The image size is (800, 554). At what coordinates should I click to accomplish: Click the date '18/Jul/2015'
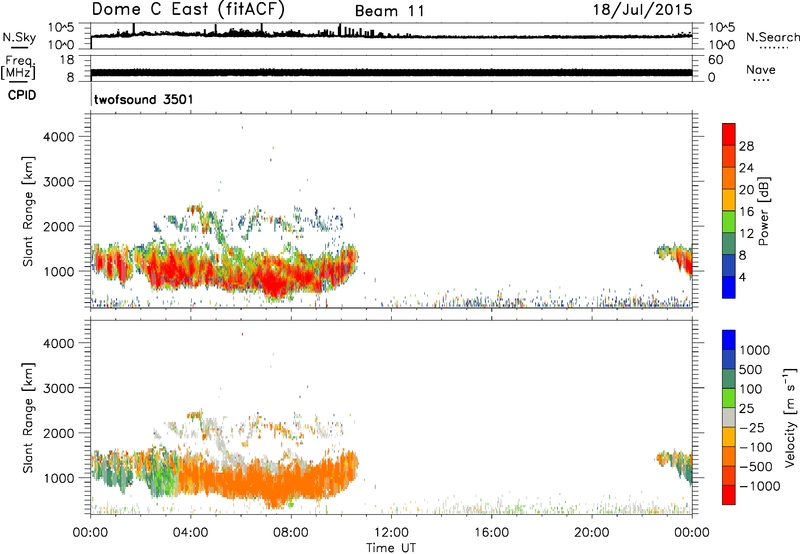tap(642, 10)
